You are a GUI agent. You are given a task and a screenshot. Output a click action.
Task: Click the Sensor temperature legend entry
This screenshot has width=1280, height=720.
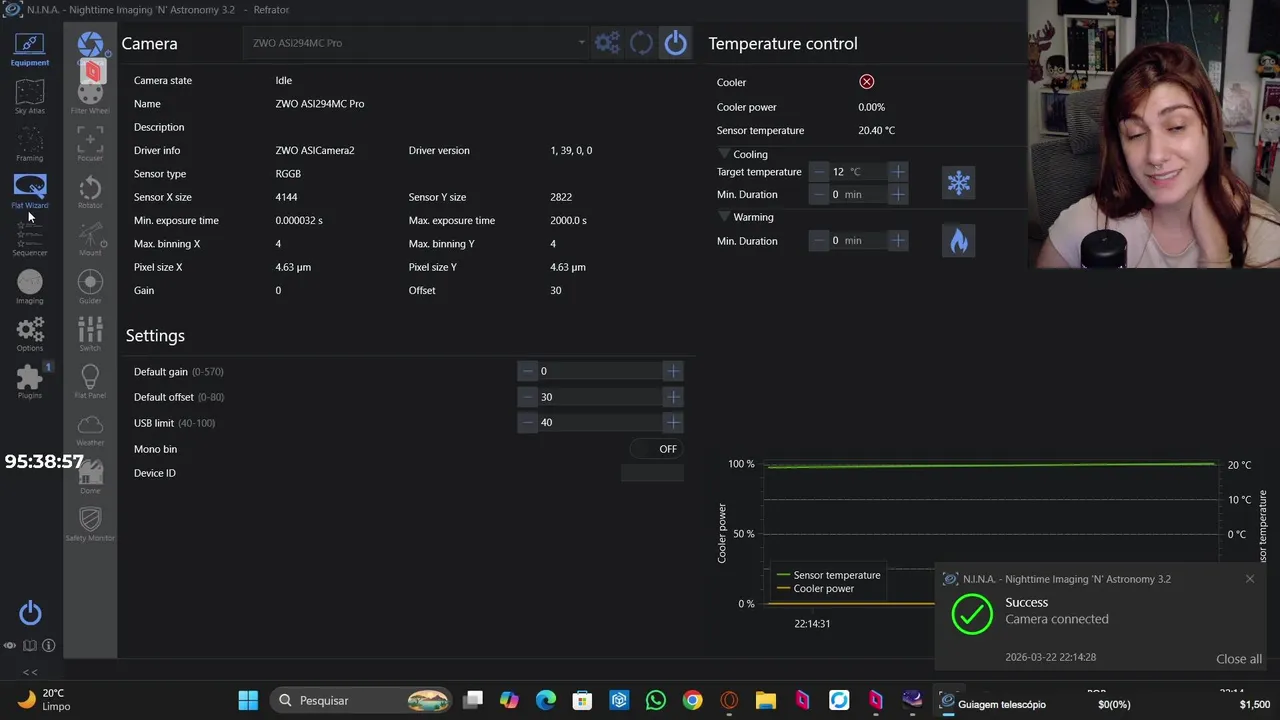click(x=828, y=575)
